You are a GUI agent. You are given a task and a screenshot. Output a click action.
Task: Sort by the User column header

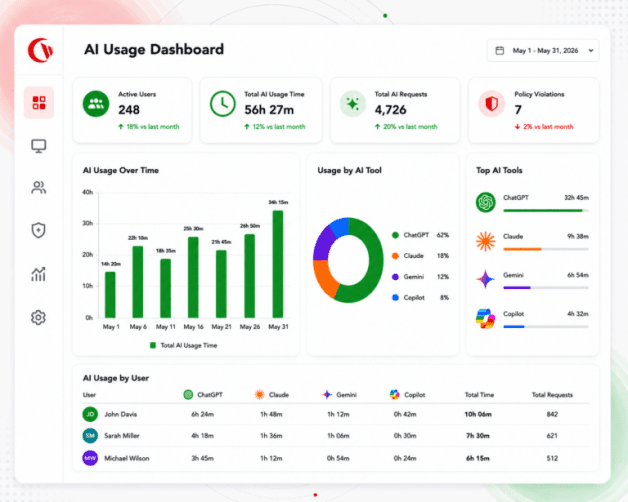(89, 395)
